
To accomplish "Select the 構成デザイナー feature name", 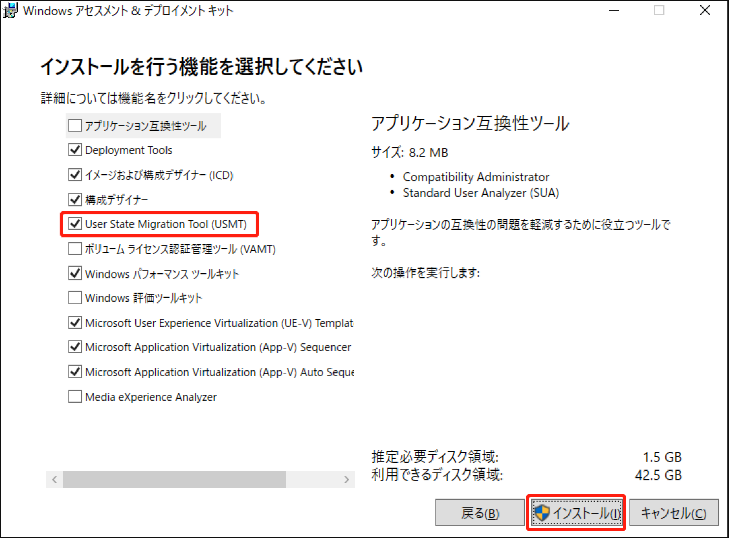I will [117, 200].
